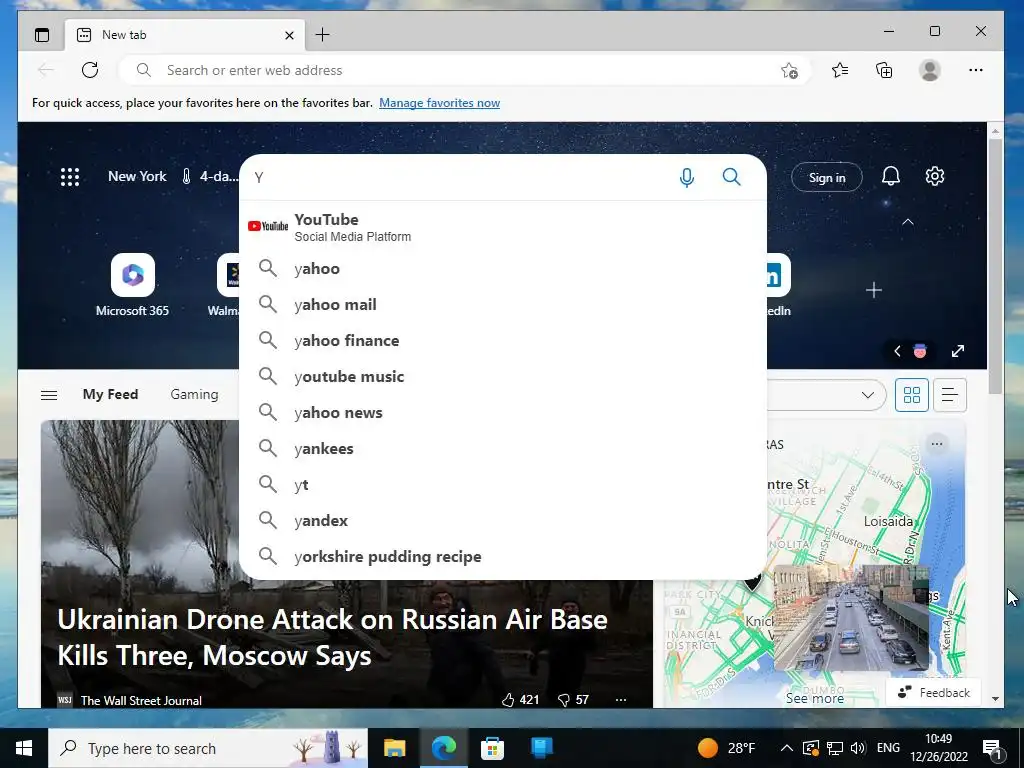Expand the background to full page
This screenshot has width=1024, height=768.
pos(957,351)
